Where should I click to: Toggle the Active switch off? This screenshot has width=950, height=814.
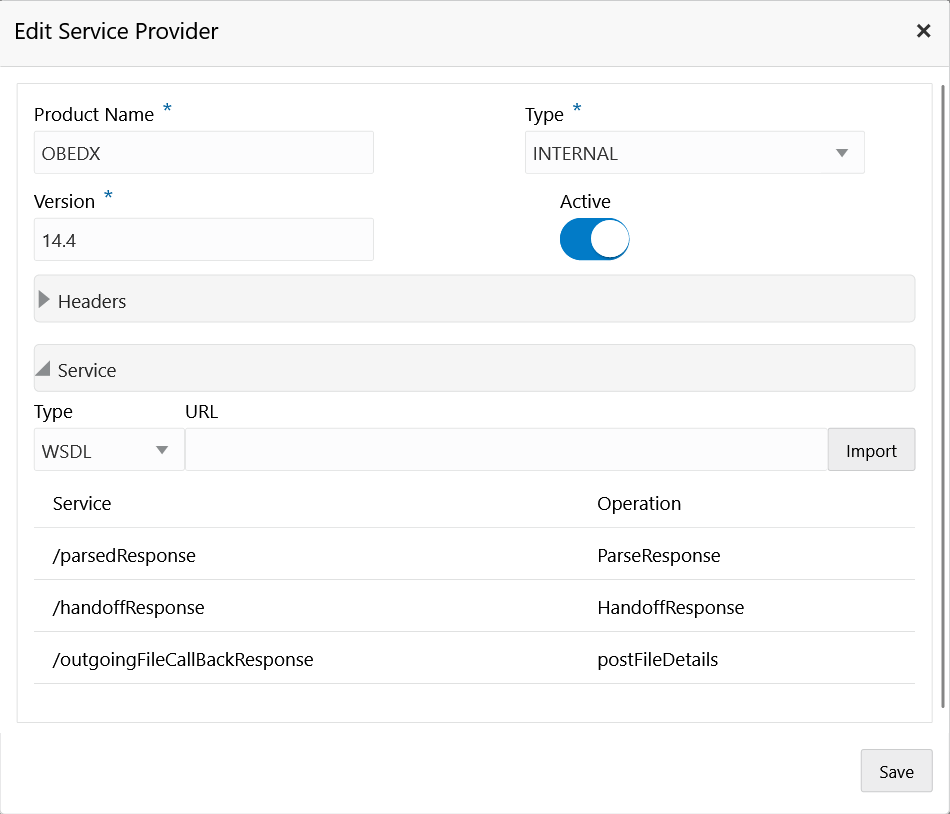pyautogui.click(x=594, y=240)
